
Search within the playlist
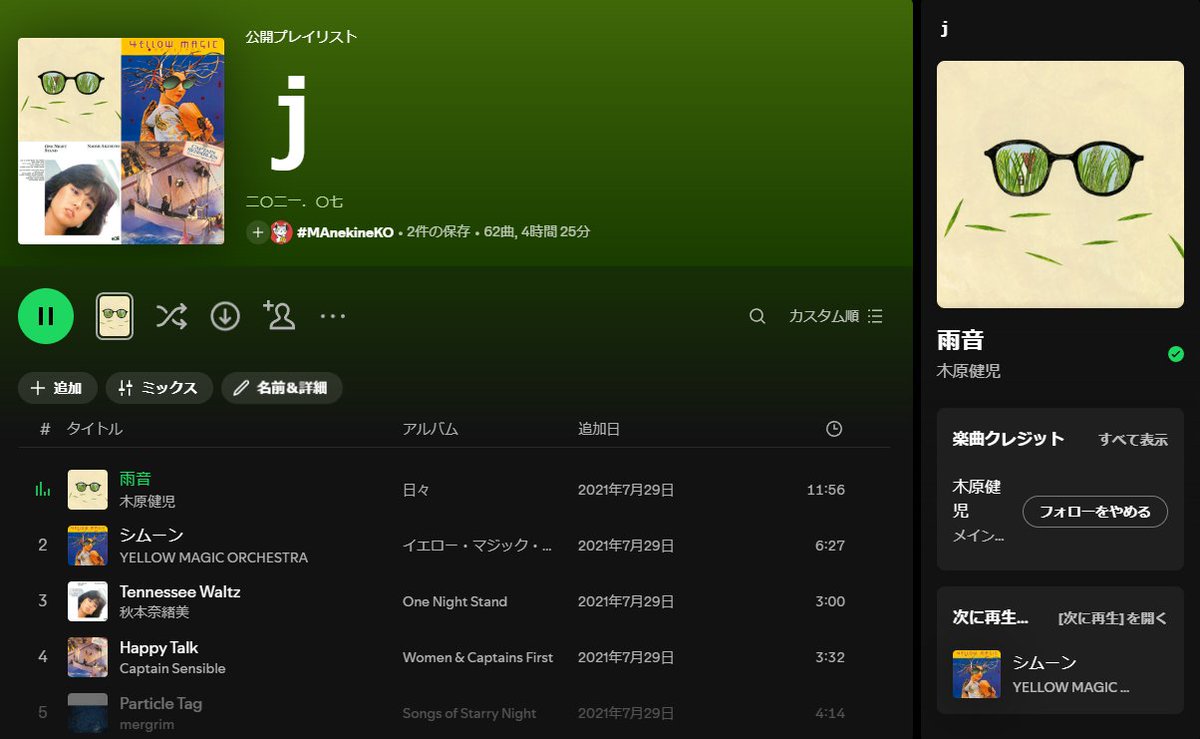pos(757,316)
